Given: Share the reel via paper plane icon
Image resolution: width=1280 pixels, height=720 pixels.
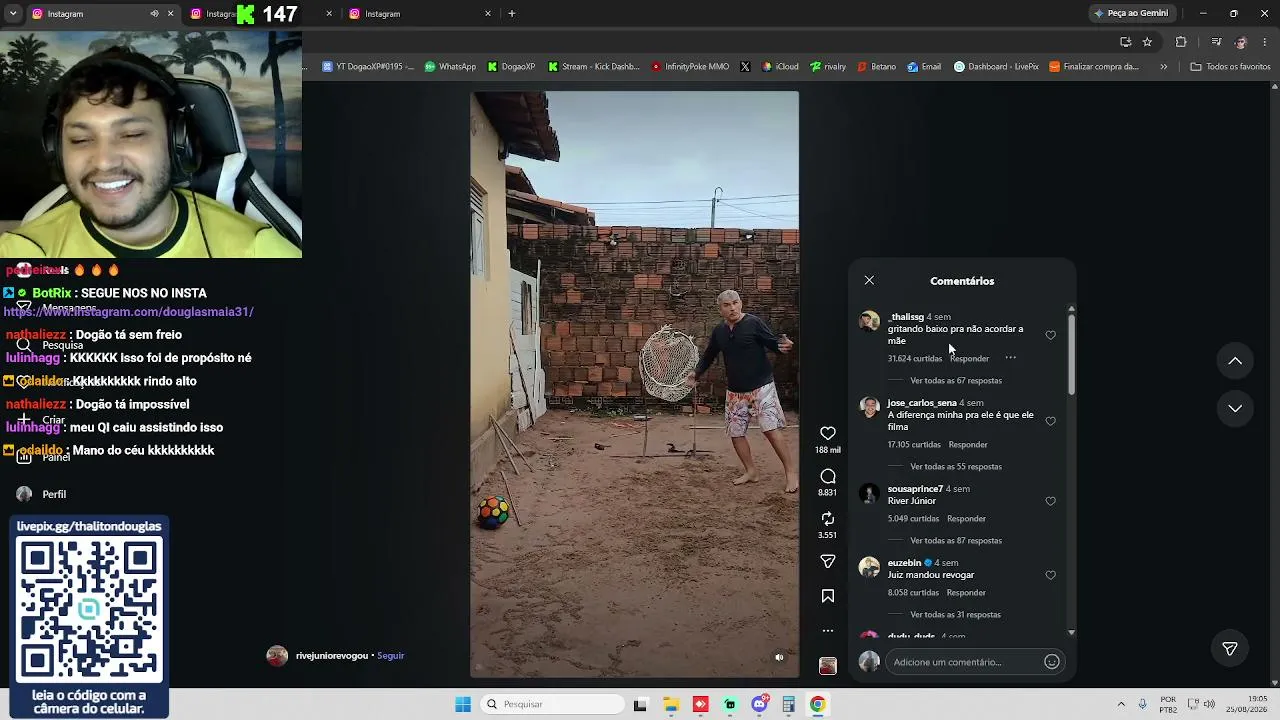Looking at the screenshot, I should tap(828, 561).
